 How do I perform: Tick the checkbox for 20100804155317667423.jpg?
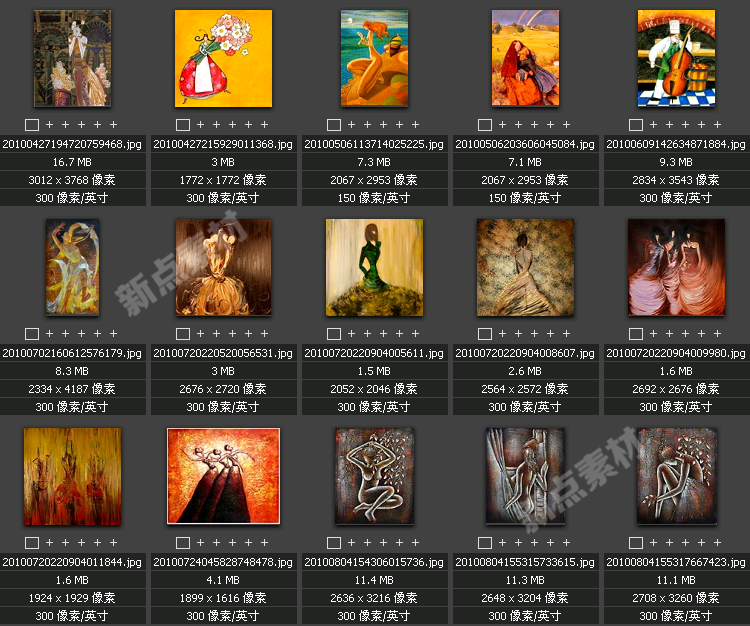click(636, 543)
